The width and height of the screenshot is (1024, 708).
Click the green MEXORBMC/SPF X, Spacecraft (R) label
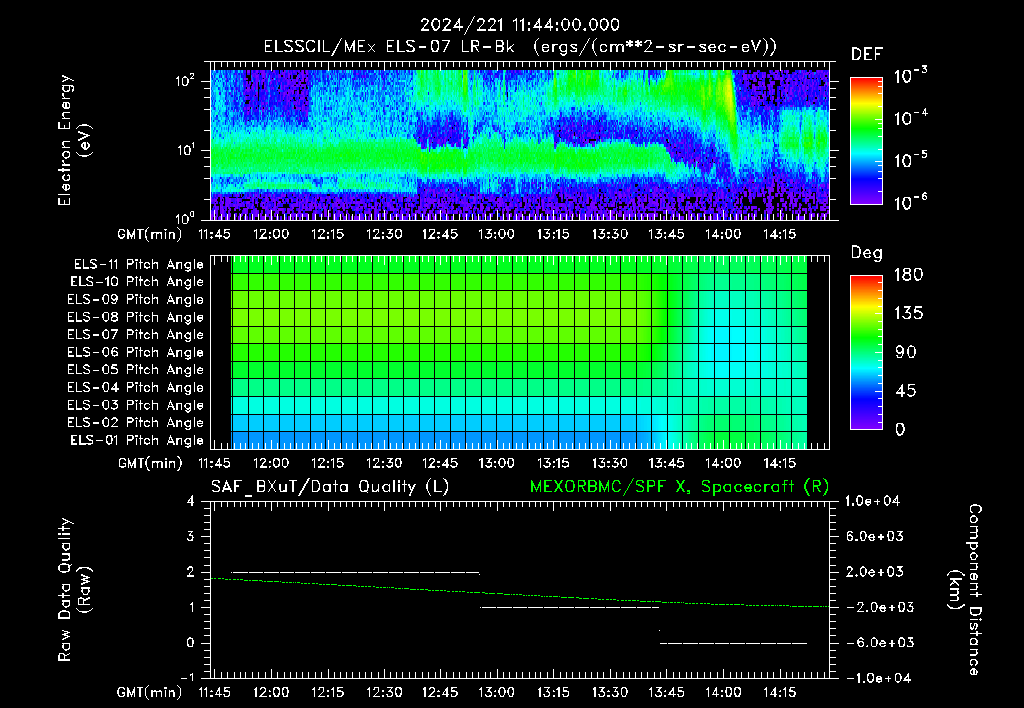[679, 487]
